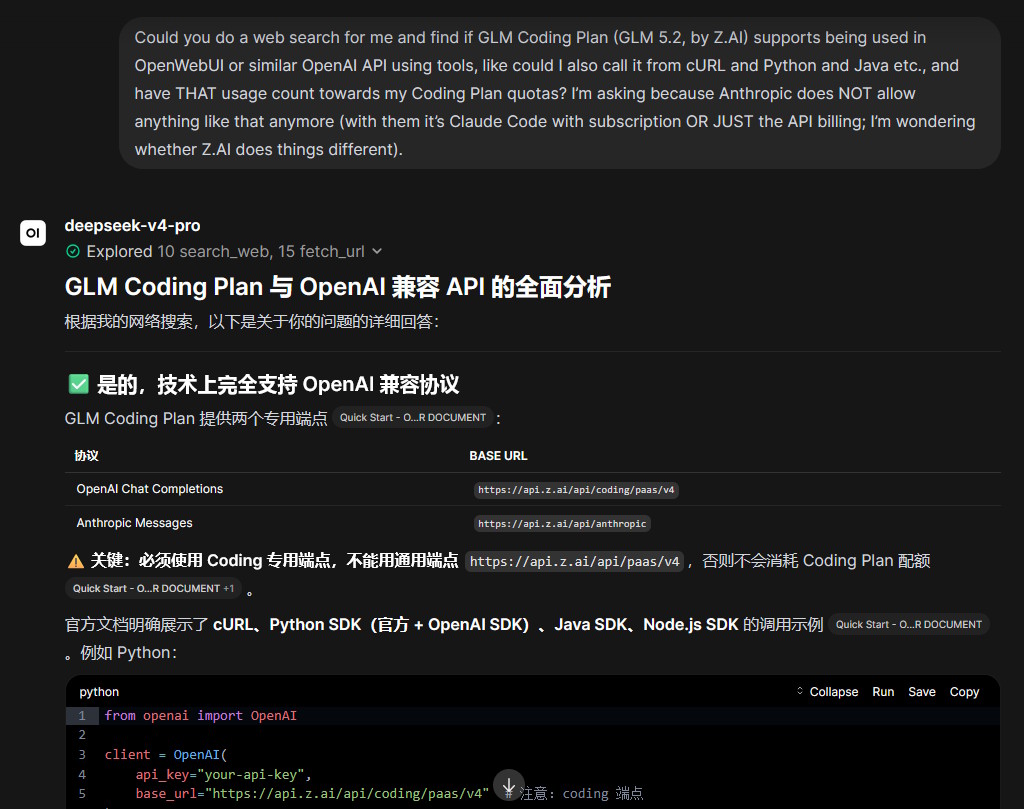1024x809 pixels.
Task: Click code line 1 from openai import
Action: coord(200,716)
